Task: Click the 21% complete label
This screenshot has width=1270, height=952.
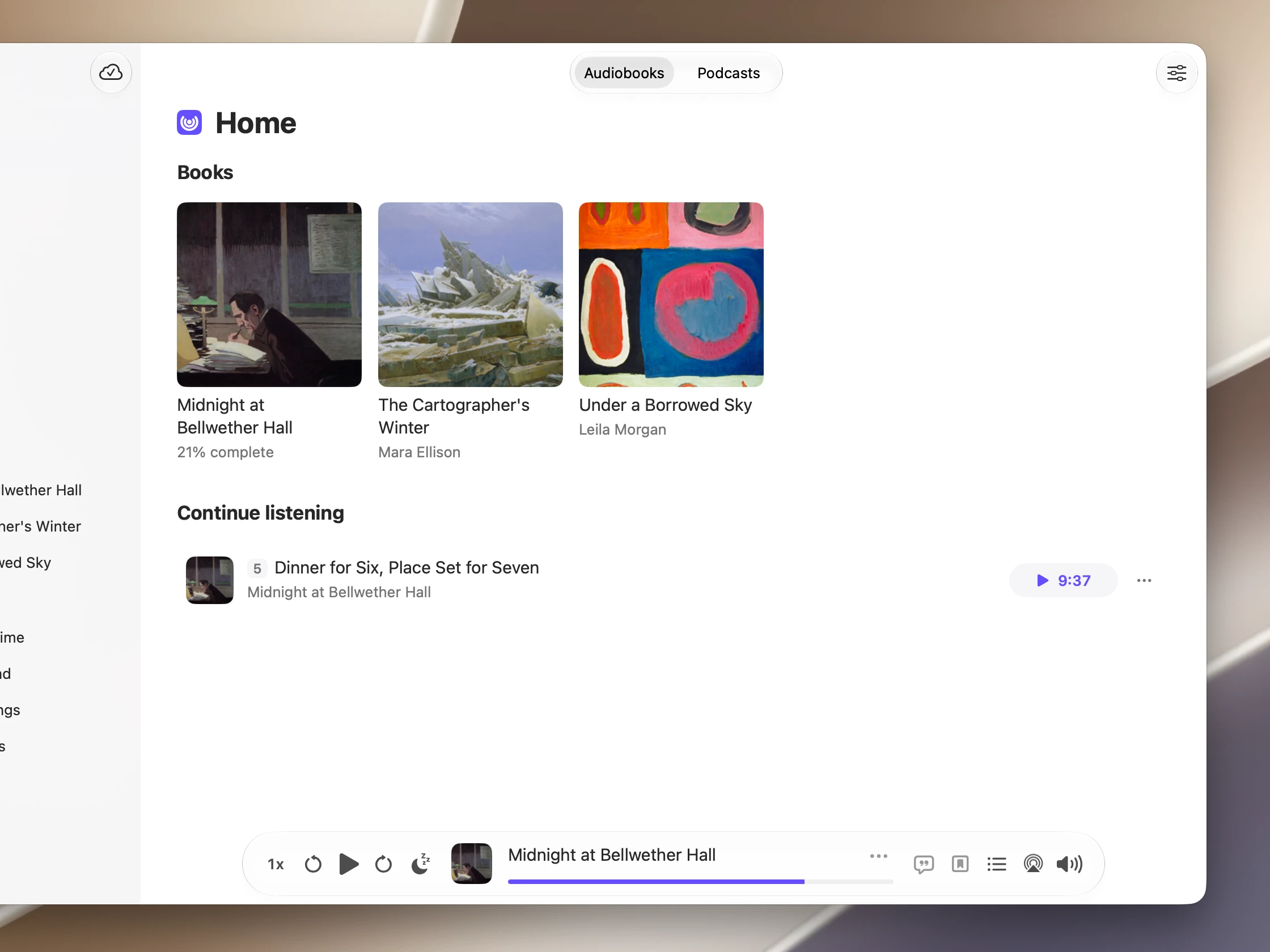Action: 225,452
